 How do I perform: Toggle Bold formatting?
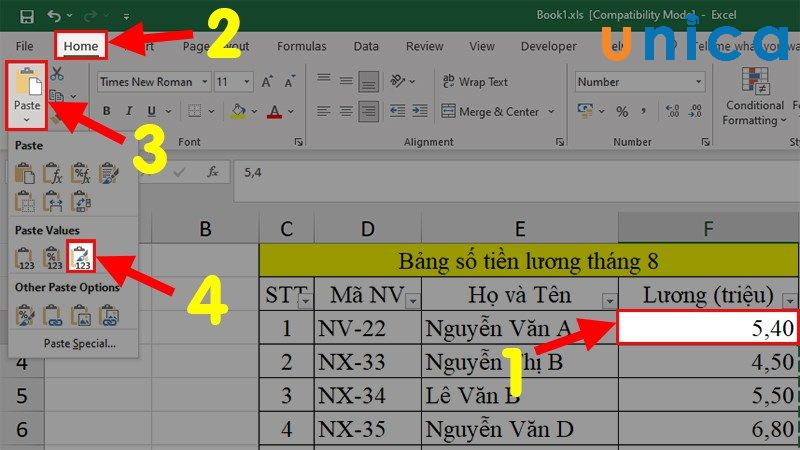tap(106, 111)
